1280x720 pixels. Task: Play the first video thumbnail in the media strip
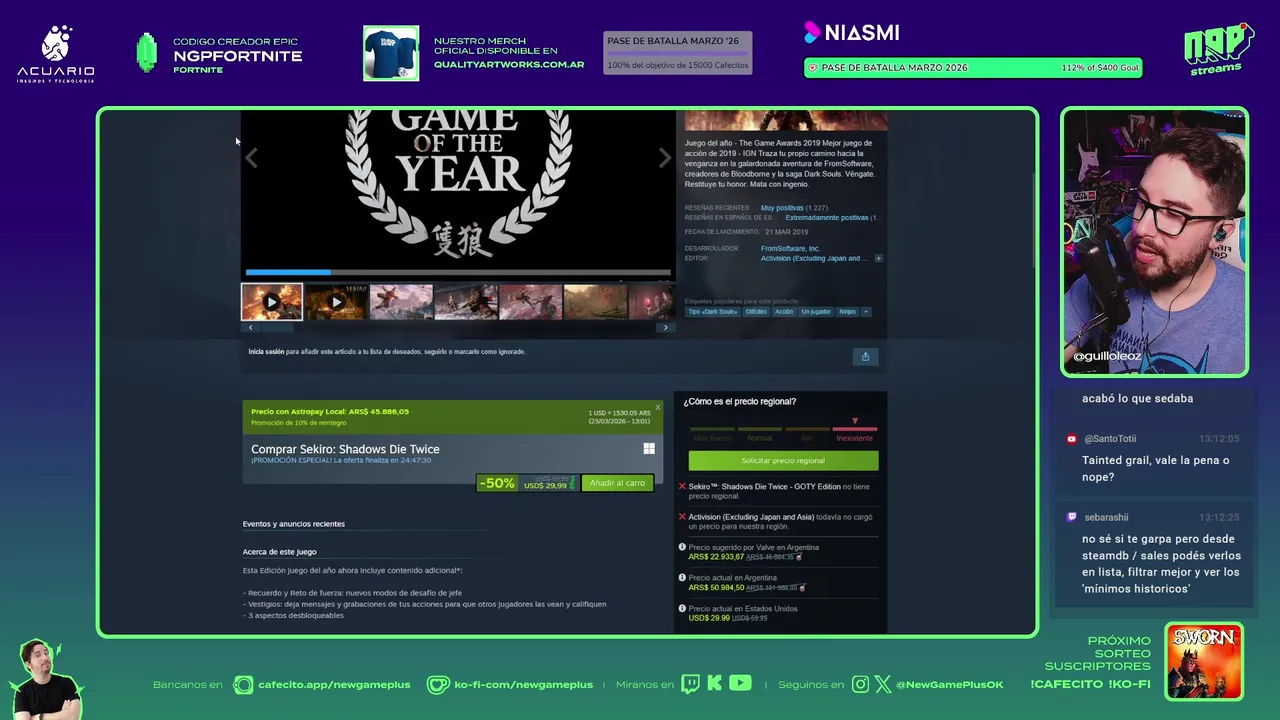click(x=271, y=302)
